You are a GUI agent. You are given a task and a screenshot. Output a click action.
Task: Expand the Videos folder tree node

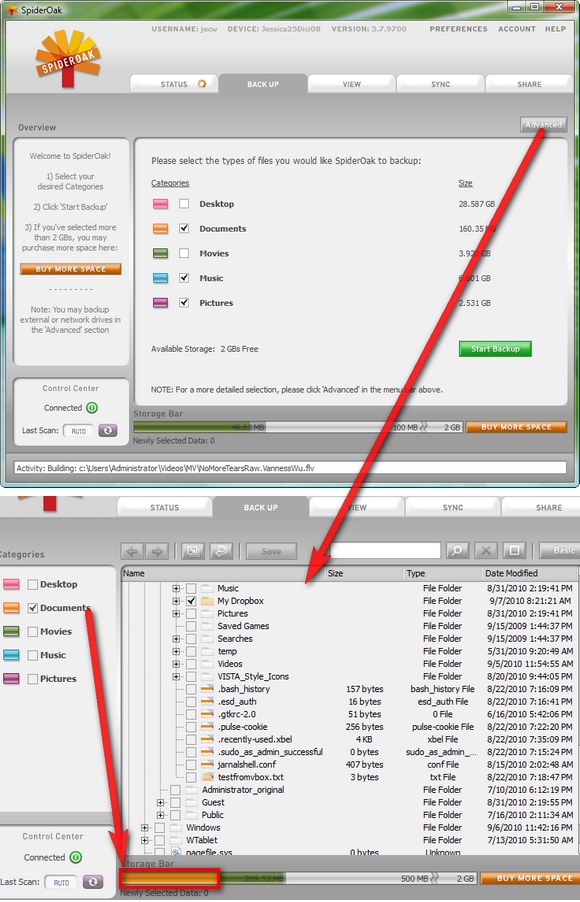(176, 664)
